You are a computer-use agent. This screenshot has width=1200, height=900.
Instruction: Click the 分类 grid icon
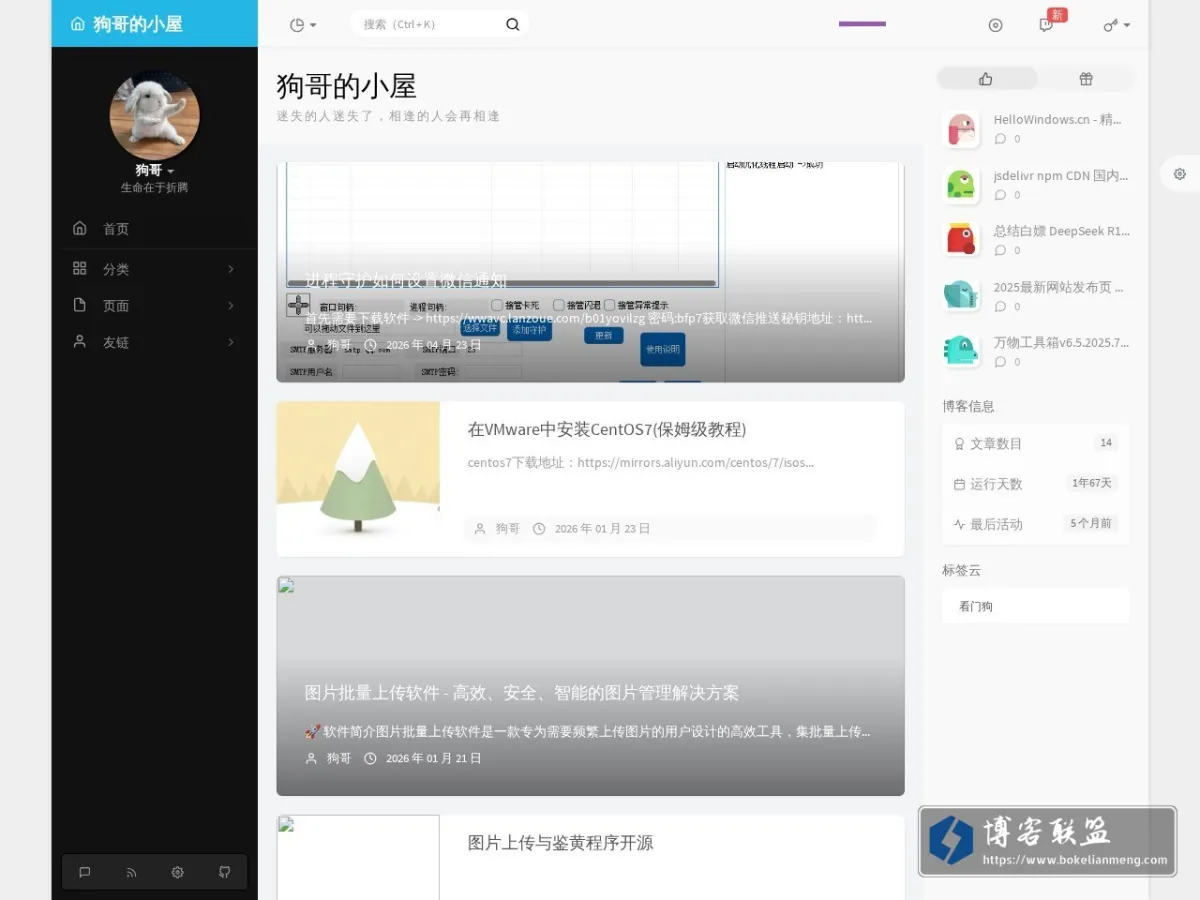tap(80, 268)
